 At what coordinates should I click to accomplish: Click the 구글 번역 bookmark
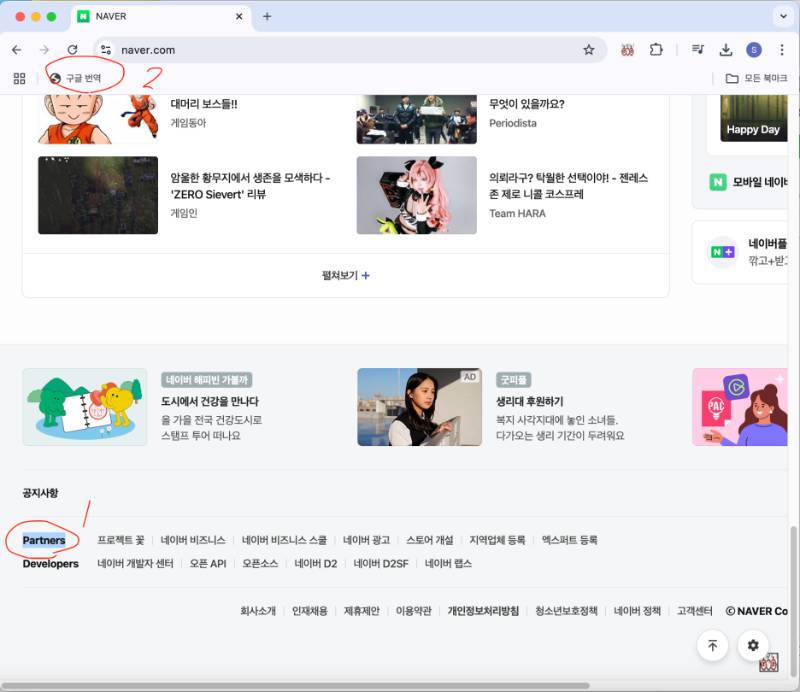coord(76,78)
